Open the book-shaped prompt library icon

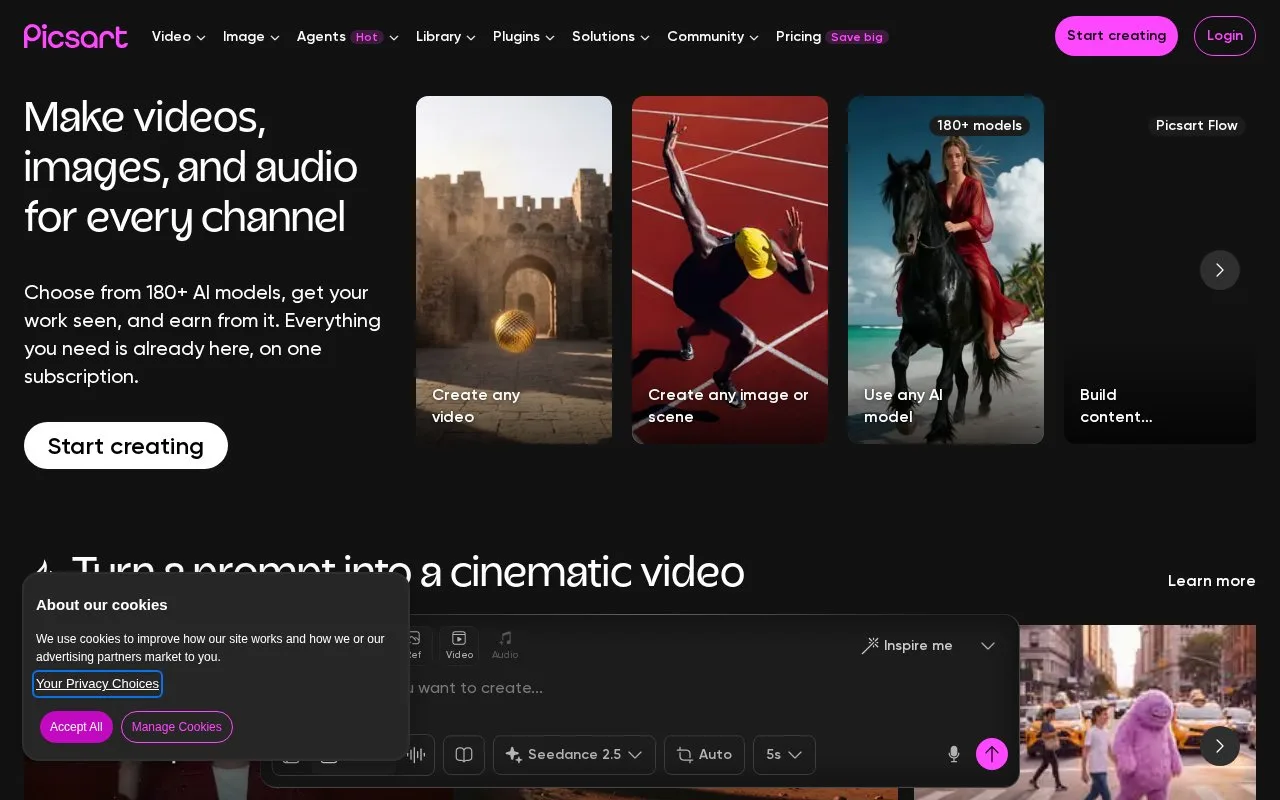coord(464,755)
